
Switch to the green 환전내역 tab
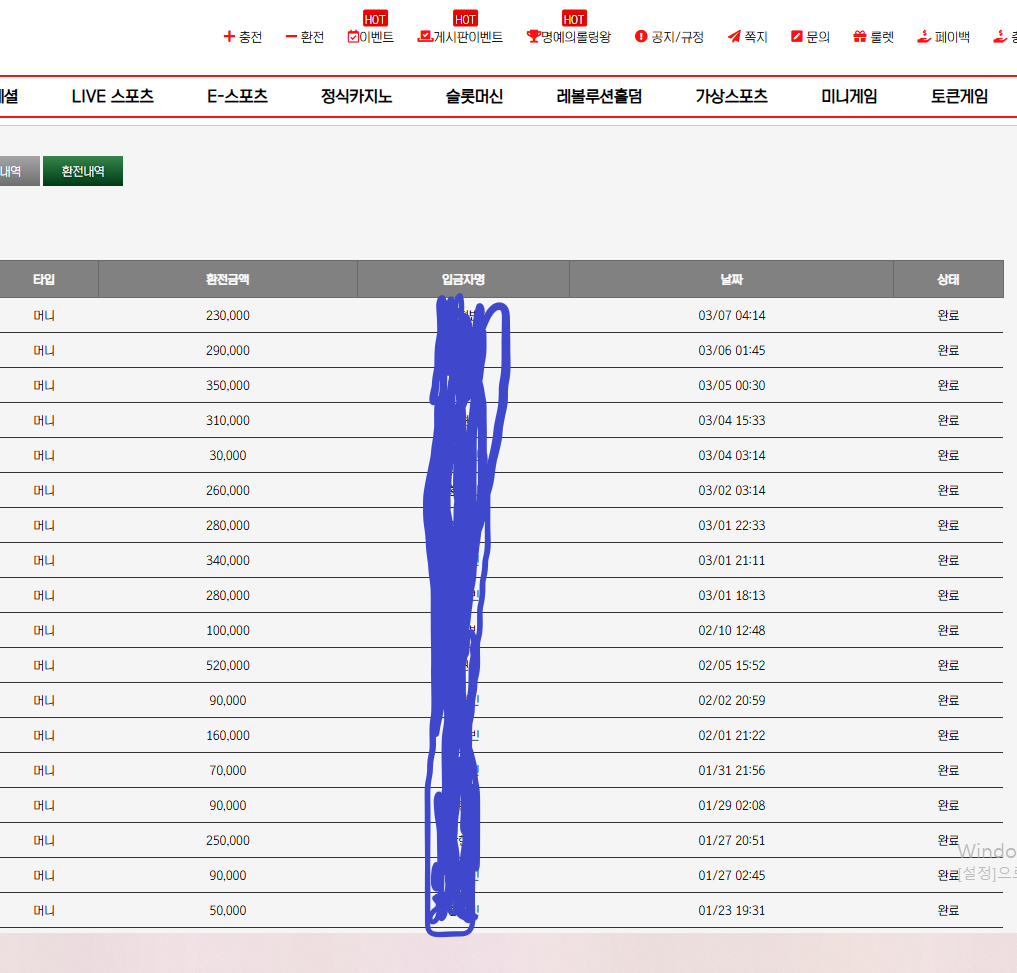point(83,171)
